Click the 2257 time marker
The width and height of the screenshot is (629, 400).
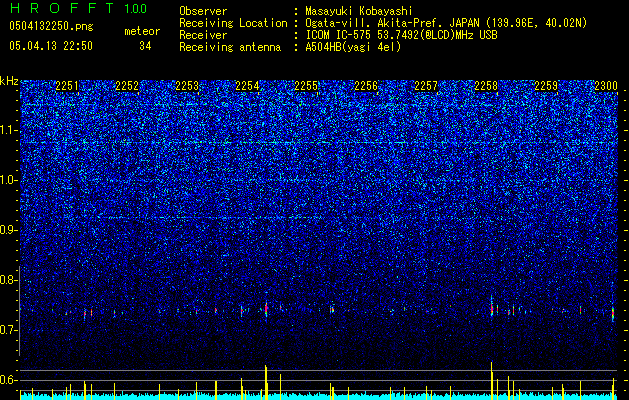point(426,86)
